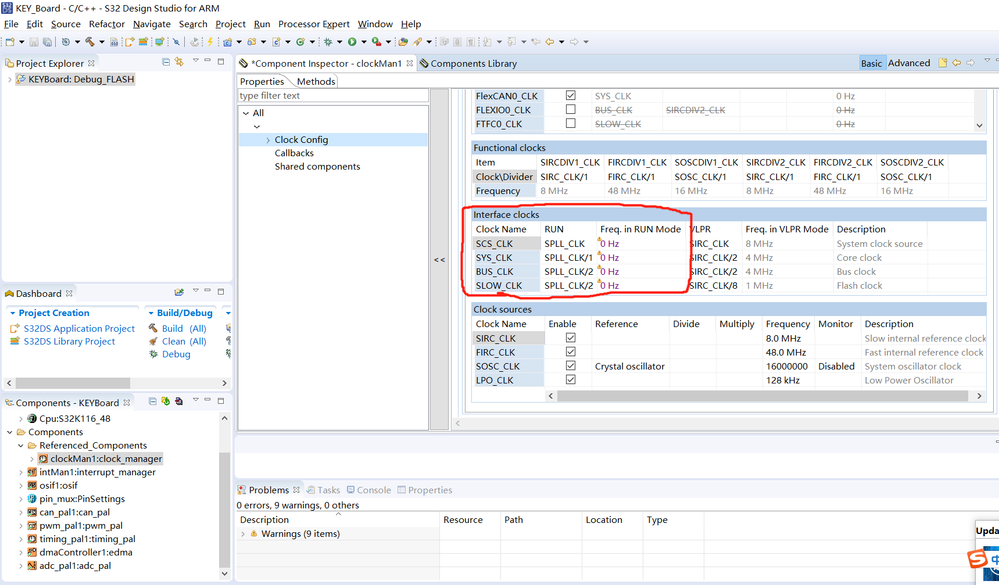Click the collapse icon in Components panel toolbar

(152, 401)
